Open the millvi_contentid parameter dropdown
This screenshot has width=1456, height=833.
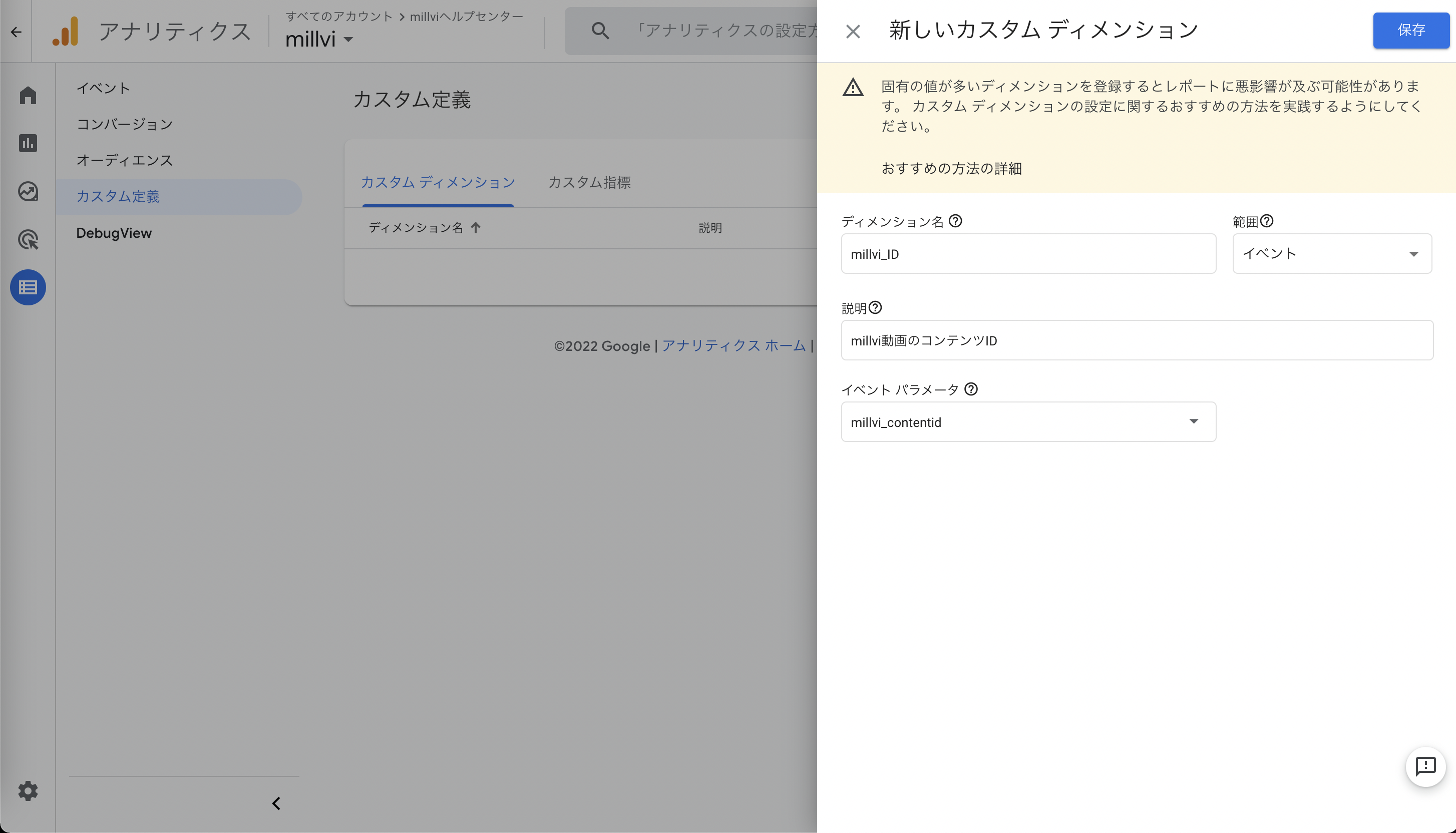1028,422
